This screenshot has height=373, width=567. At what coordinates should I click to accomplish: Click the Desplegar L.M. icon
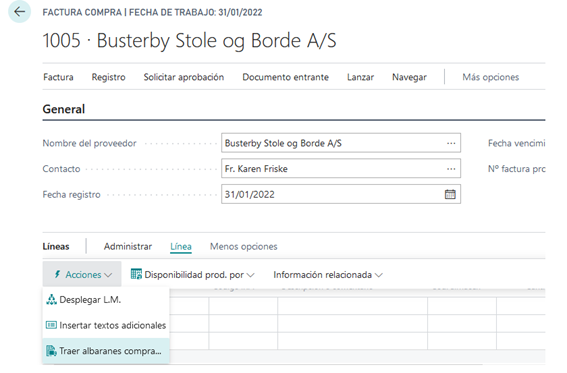[x=51, y=300]
